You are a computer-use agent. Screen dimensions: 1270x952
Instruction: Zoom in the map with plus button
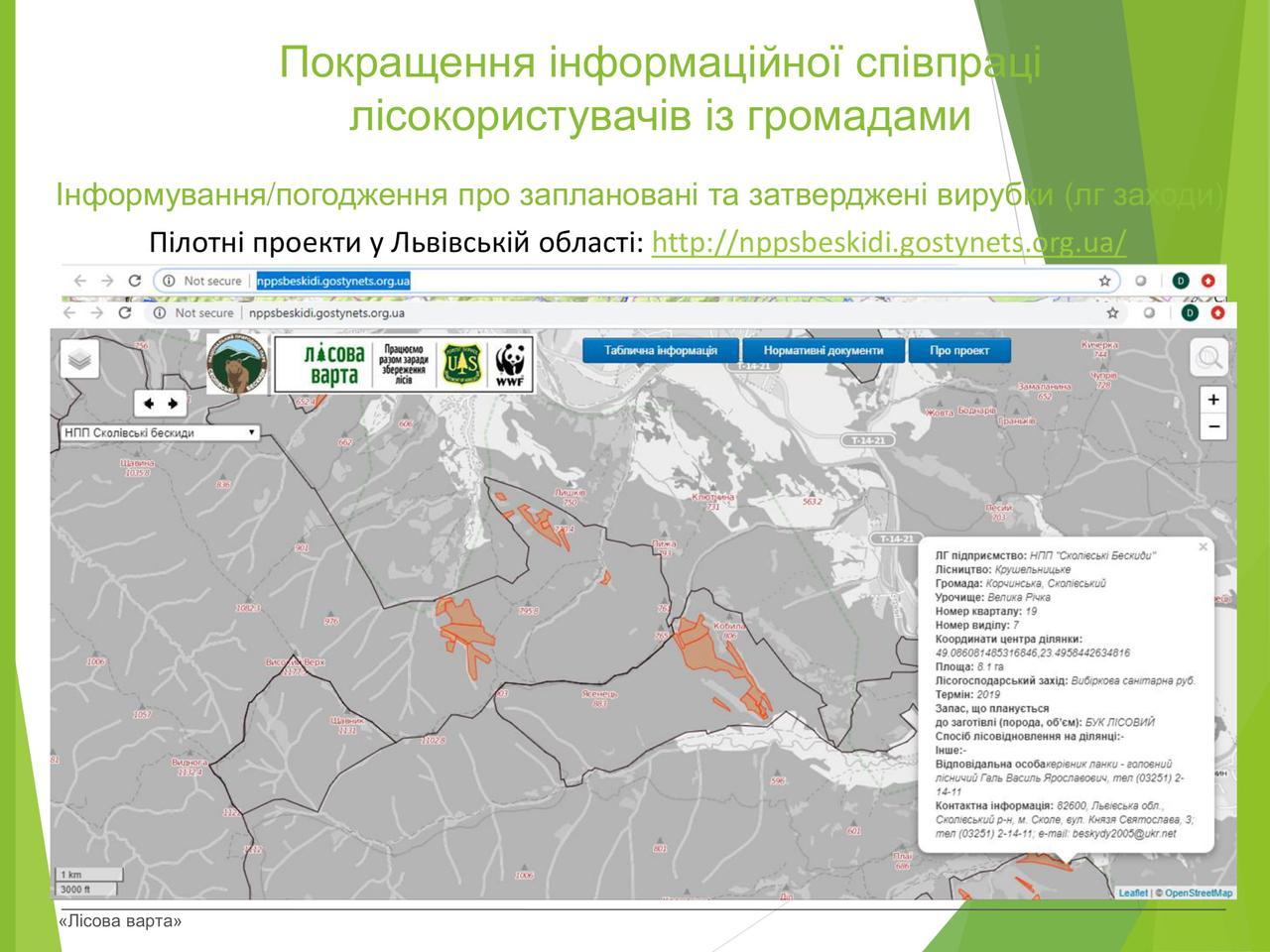(1212, 400)
